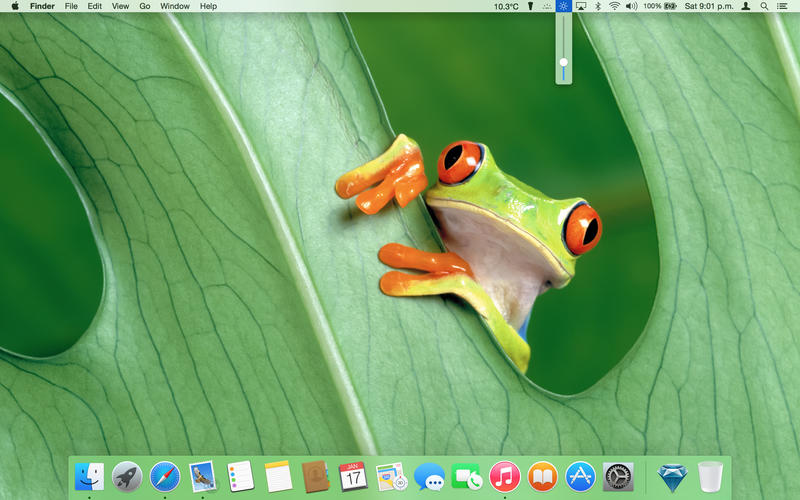The height and width of the screenshot is (500, 800).
Task: Launch iTunes music app
Action: pyautogui.click(x=505, y=476)
